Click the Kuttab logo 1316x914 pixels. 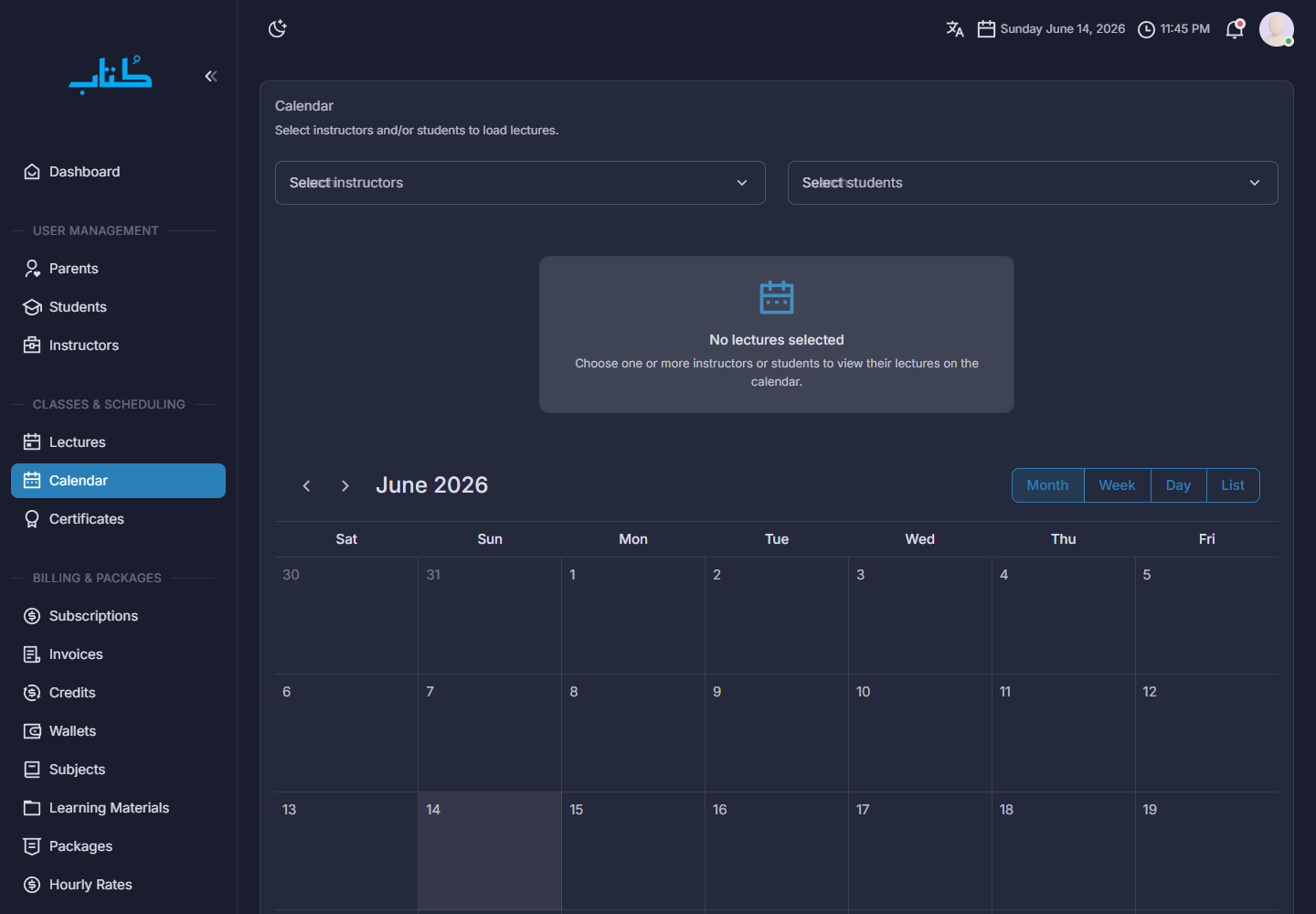click(111, 75)
